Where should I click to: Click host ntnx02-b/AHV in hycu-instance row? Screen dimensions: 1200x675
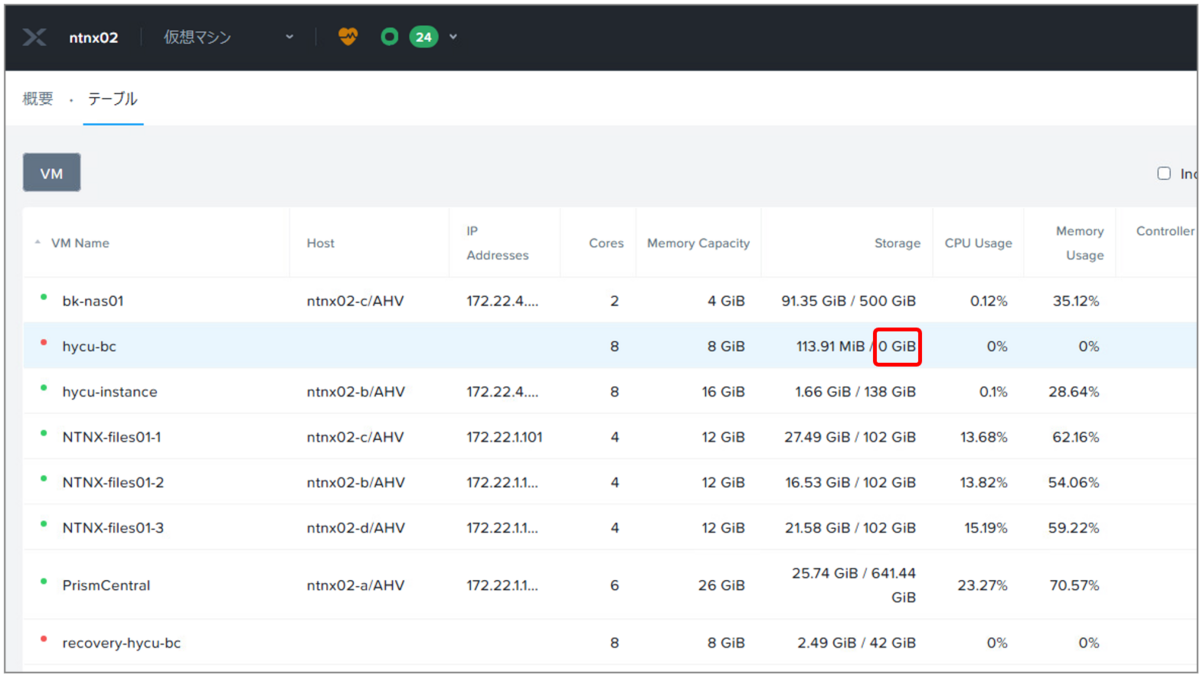tap(355, 392)
